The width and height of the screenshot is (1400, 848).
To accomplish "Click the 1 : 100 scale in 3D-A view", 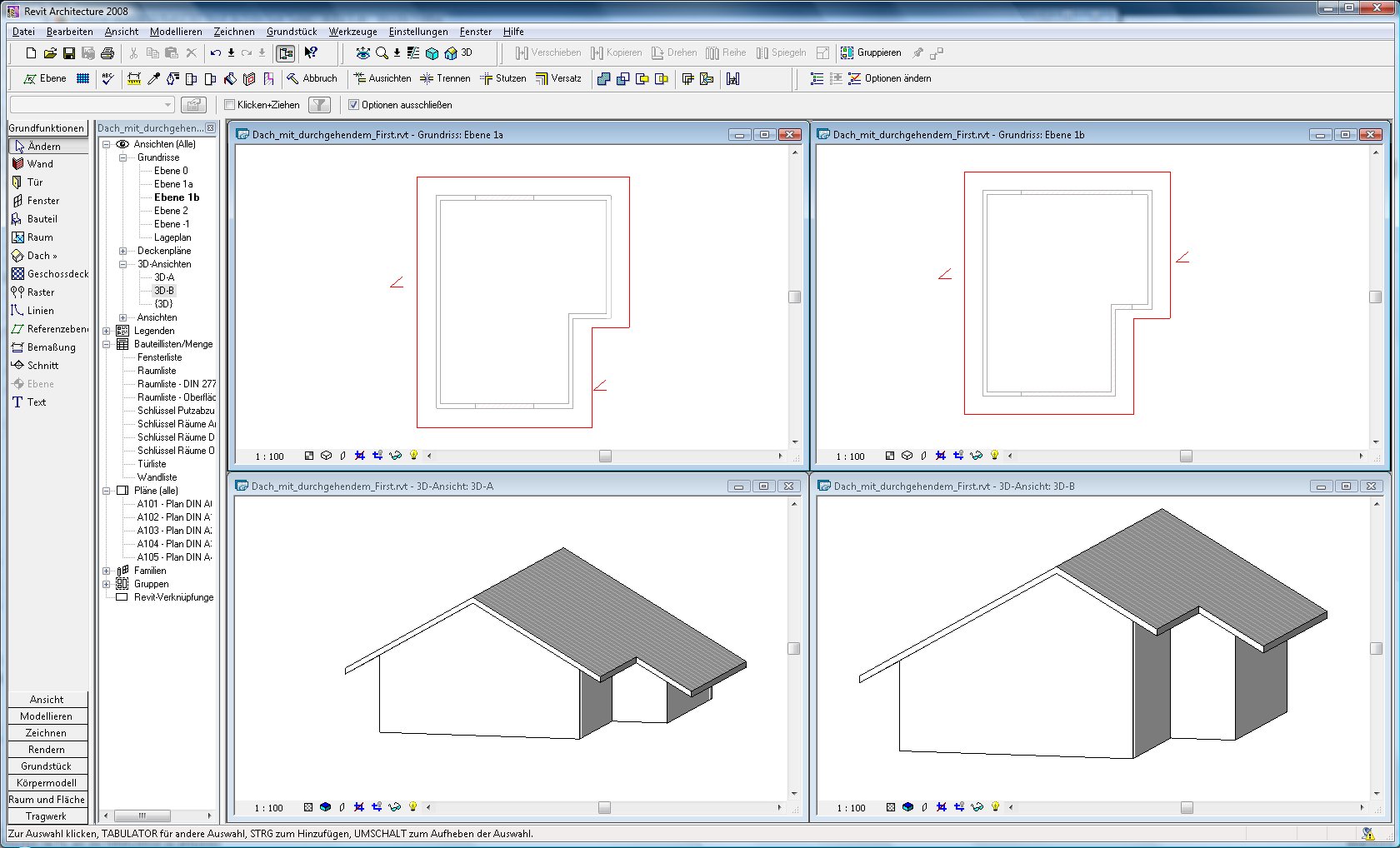I will [x=269, y=808].
